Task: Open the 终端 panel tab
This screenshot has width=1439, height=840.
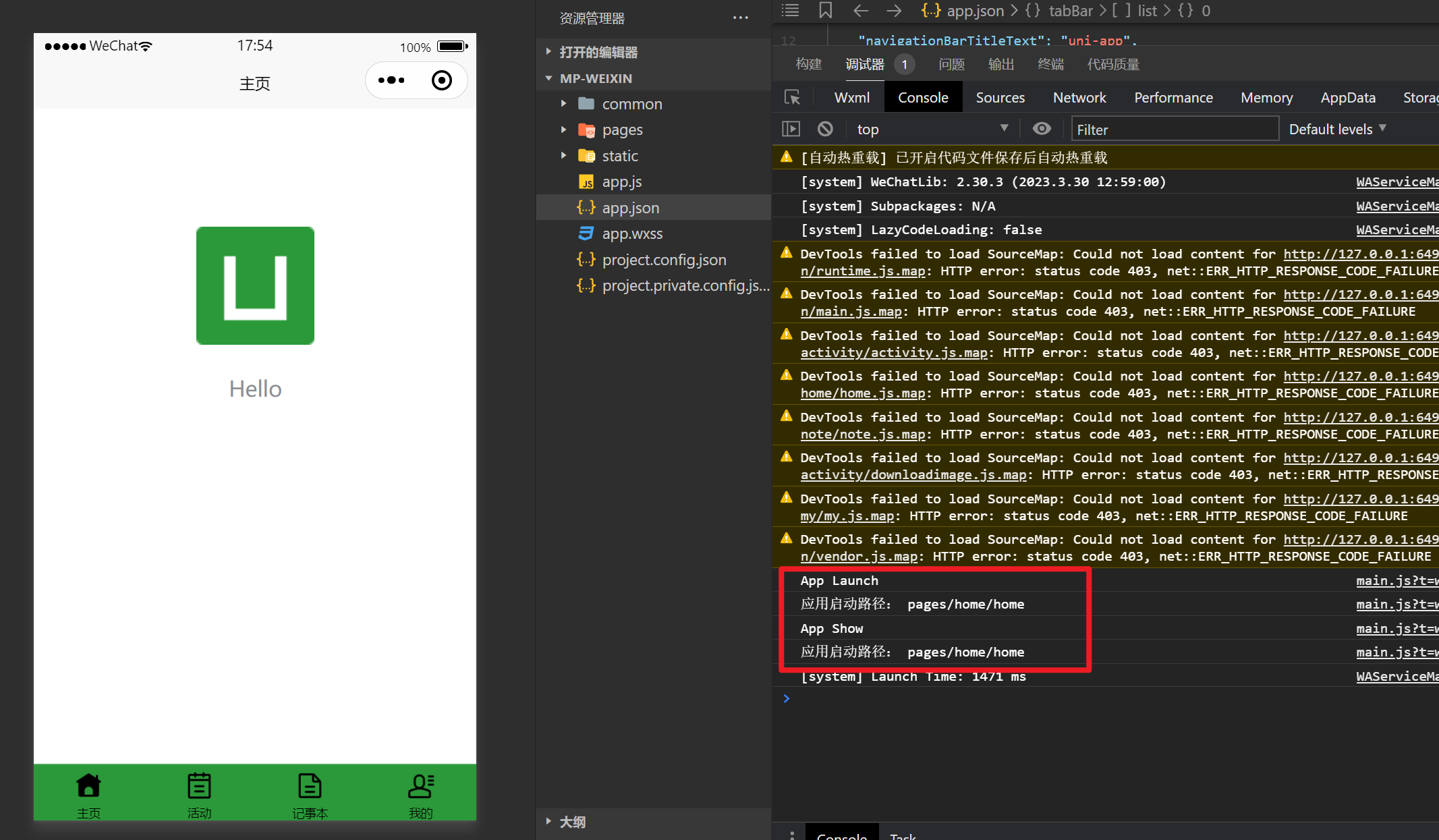Action: [x=1050, y=64]
